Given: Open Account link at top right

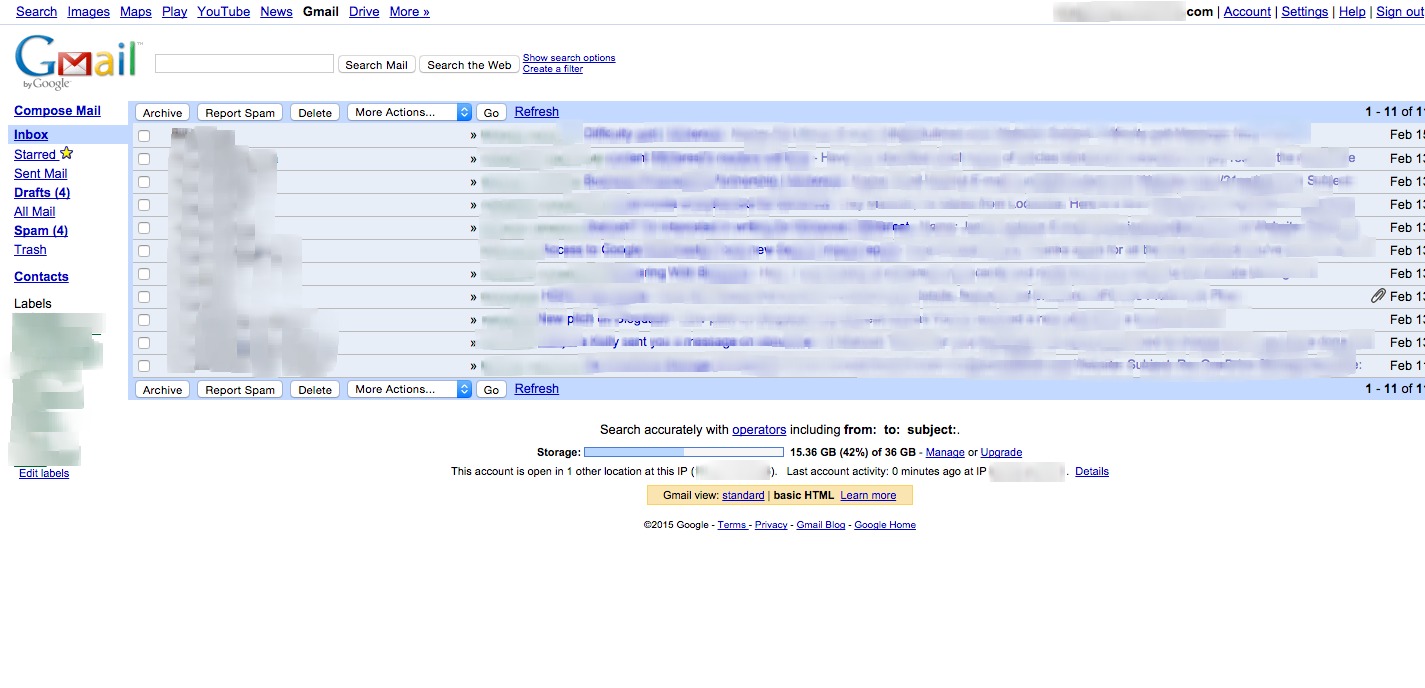Looking at the screenshot, I should tap(1247, 12).
